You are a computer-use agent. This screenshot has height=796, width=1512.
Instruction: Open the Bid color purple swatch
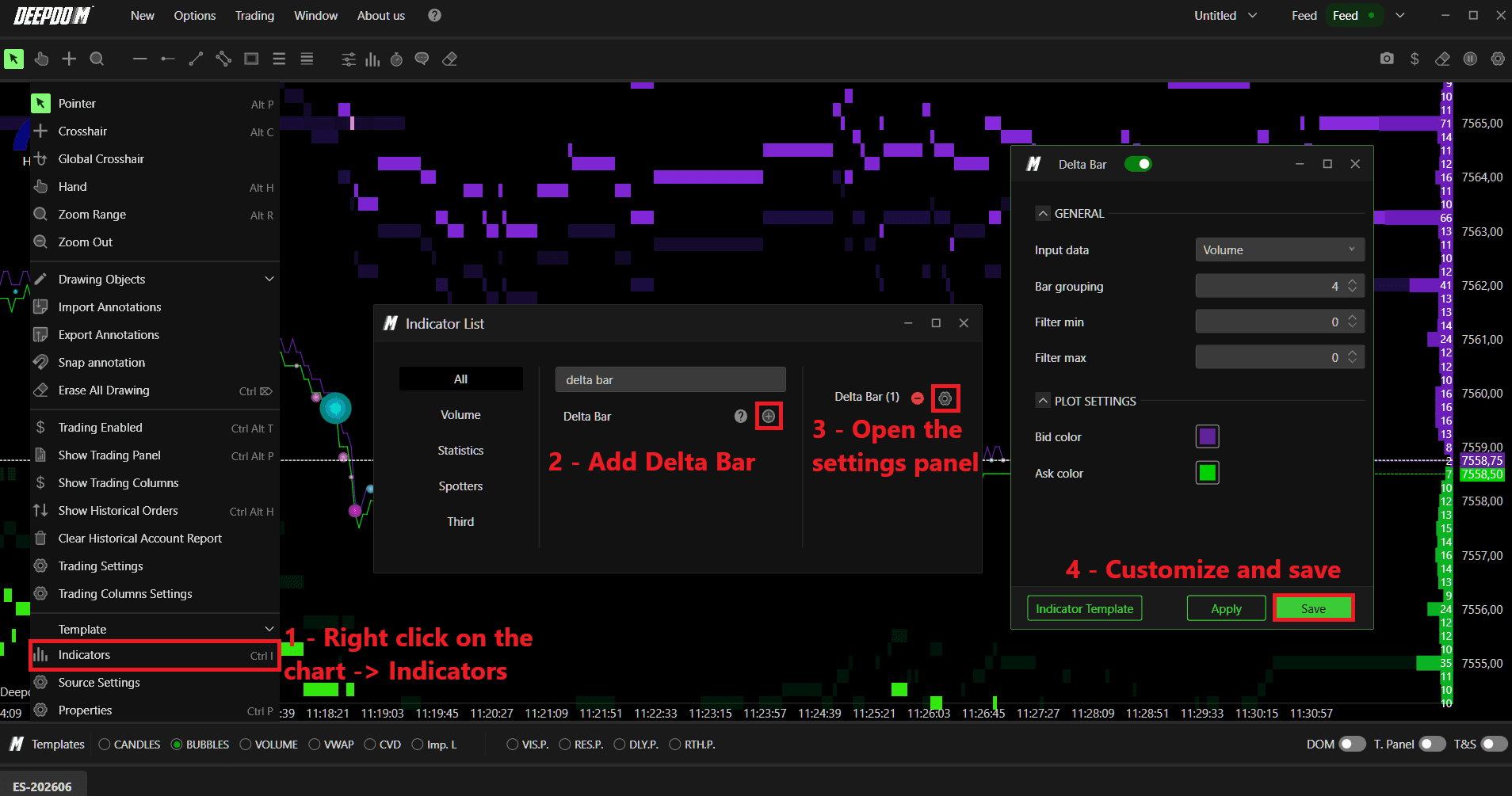tap(1207, 436)
